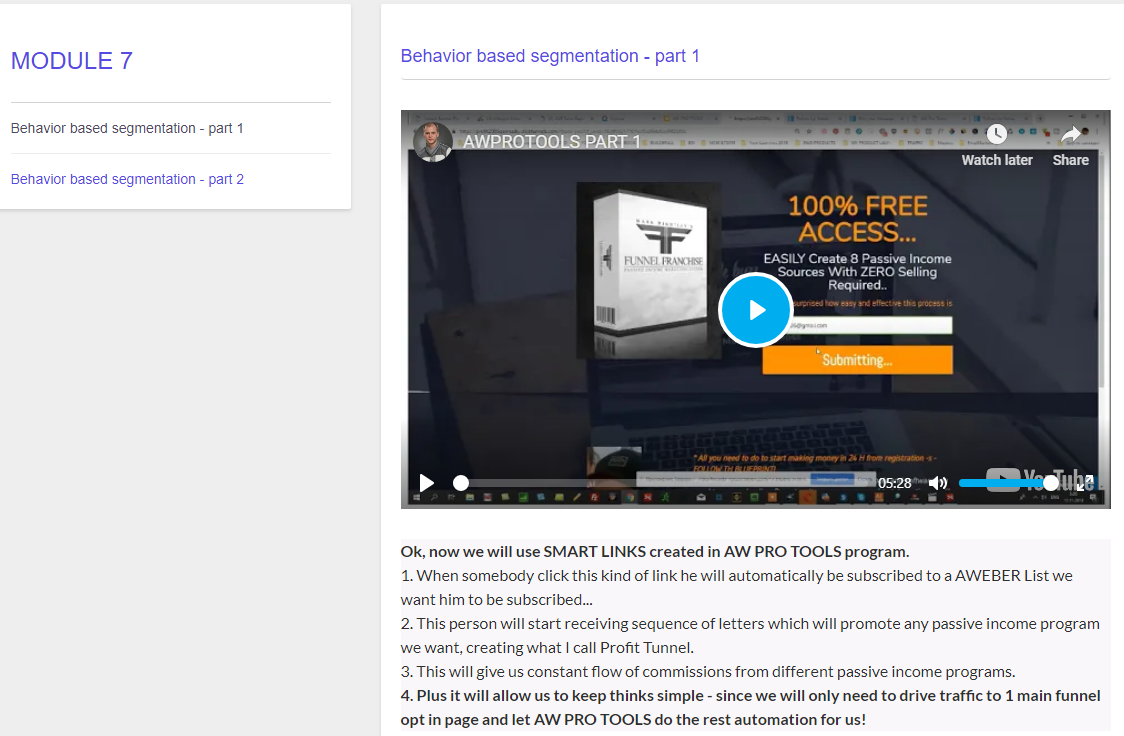
Task: Click the Watch later label
Action: coord(997,160)
